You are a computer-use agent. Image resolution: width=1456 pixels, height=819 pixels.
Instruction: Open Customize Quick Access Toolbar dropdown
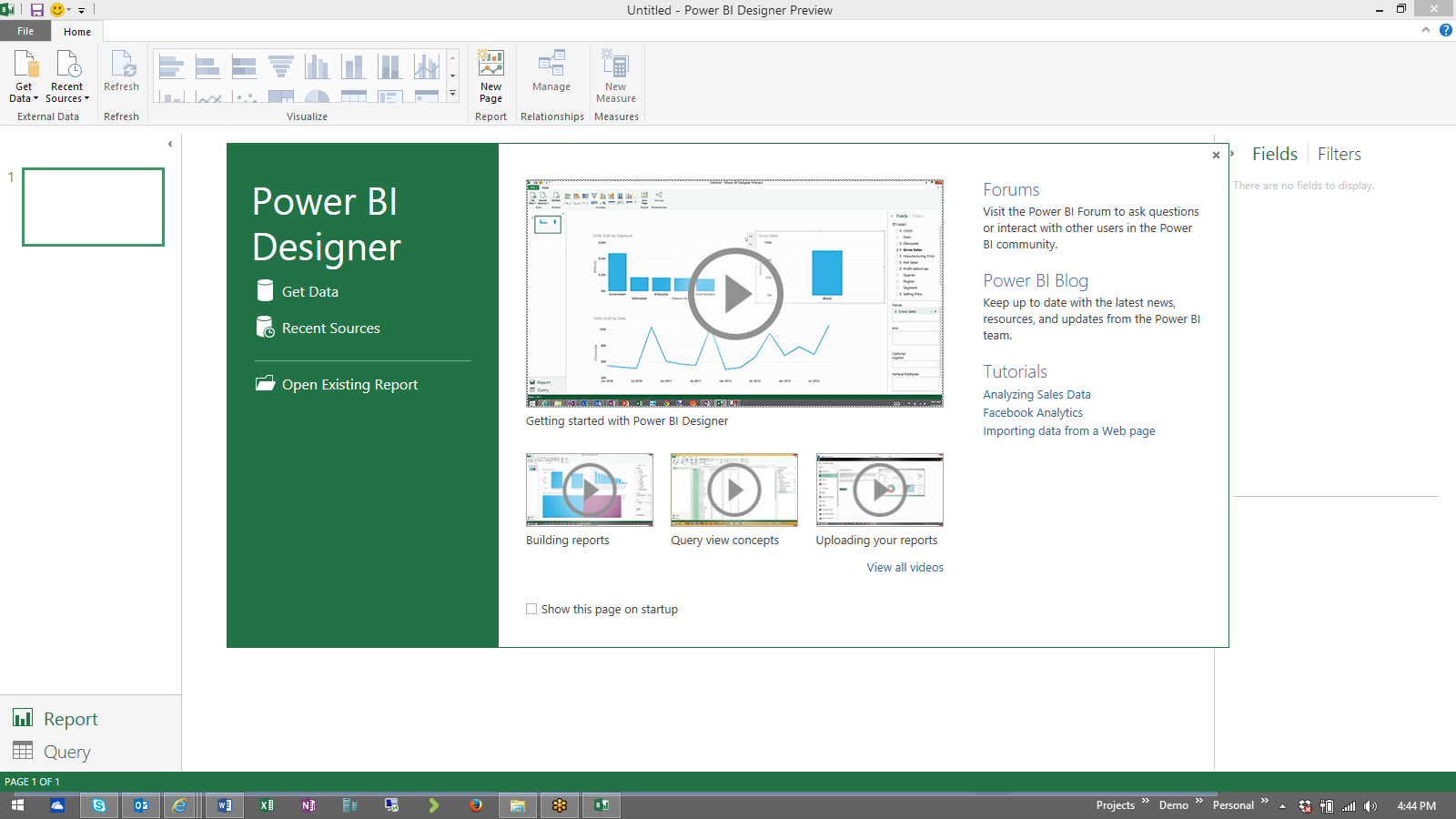coord(81,10)
